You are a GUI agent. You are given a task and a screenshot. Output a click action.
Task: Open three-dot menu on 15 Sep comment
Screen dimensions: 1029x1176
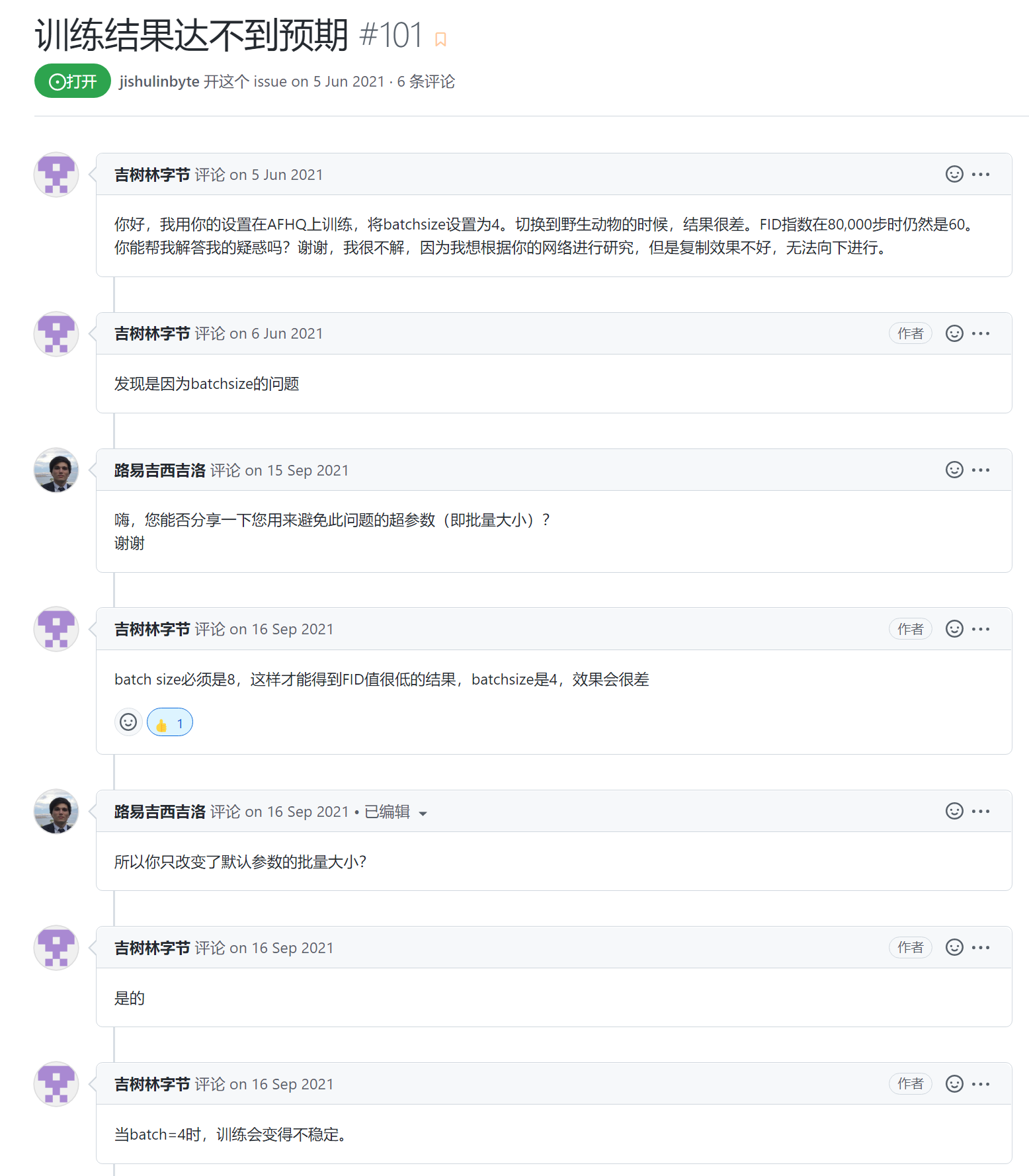pos(981,470)
